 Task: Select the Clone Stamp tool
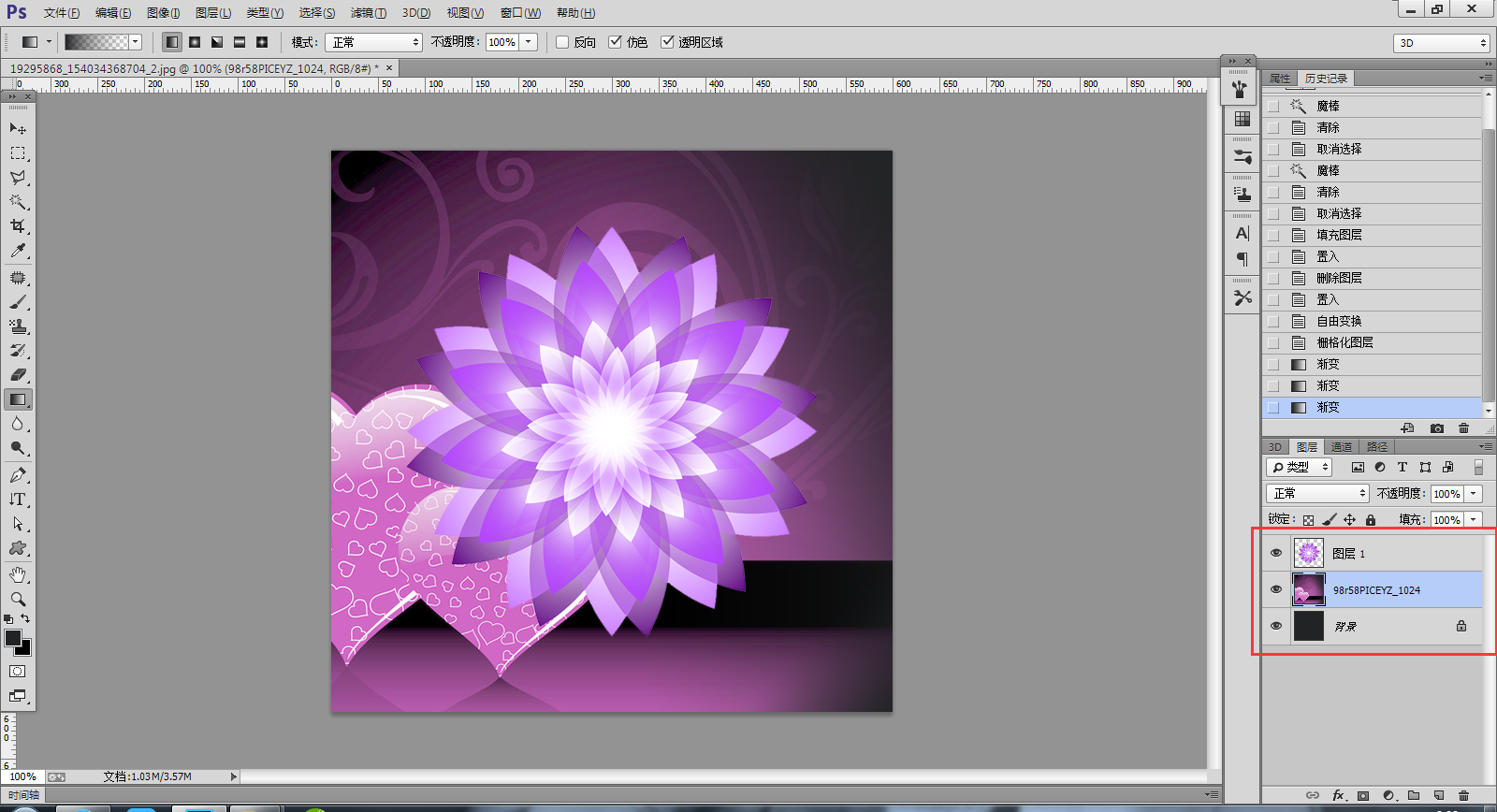pos(18,326)
